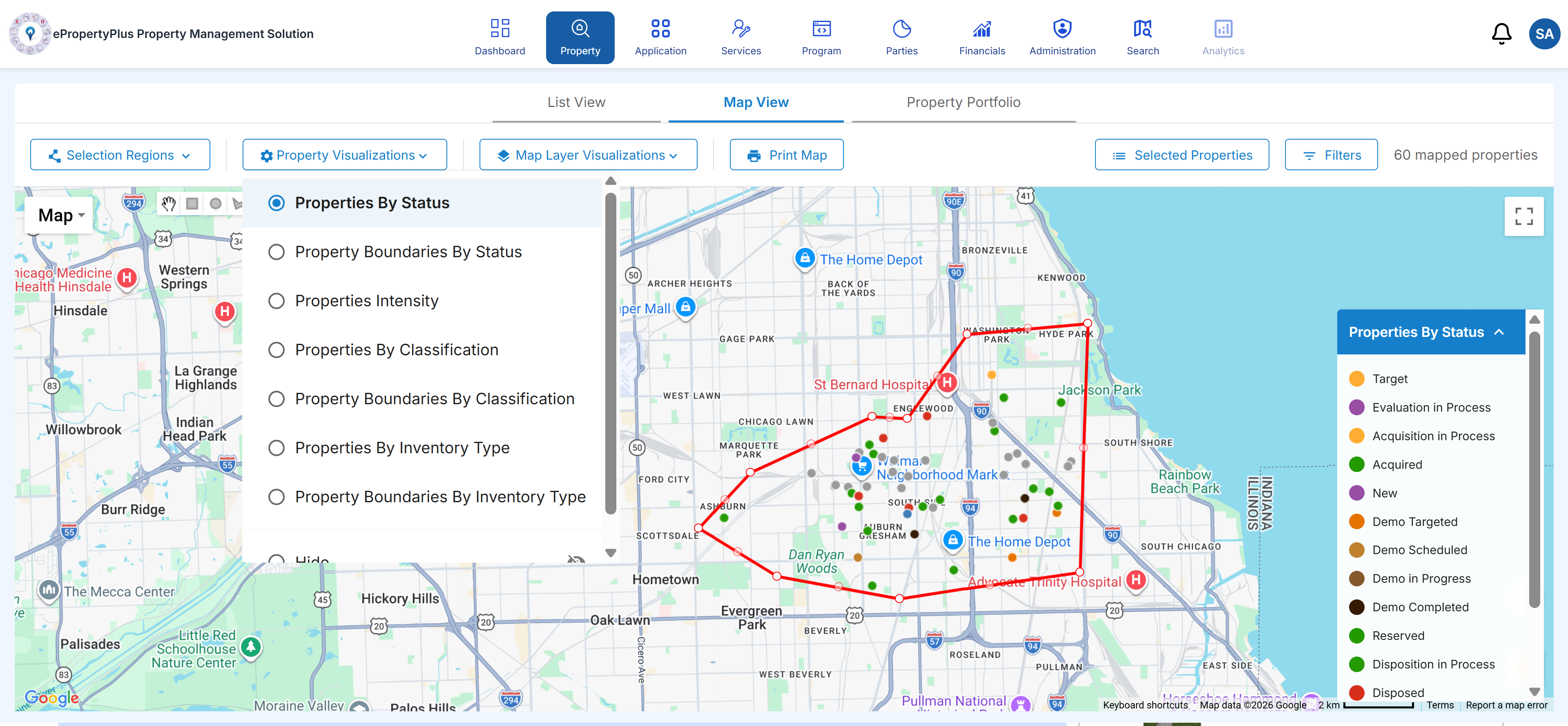Open the notifications bell icon
The image size is (1568, 726).
coord(1501,34)
